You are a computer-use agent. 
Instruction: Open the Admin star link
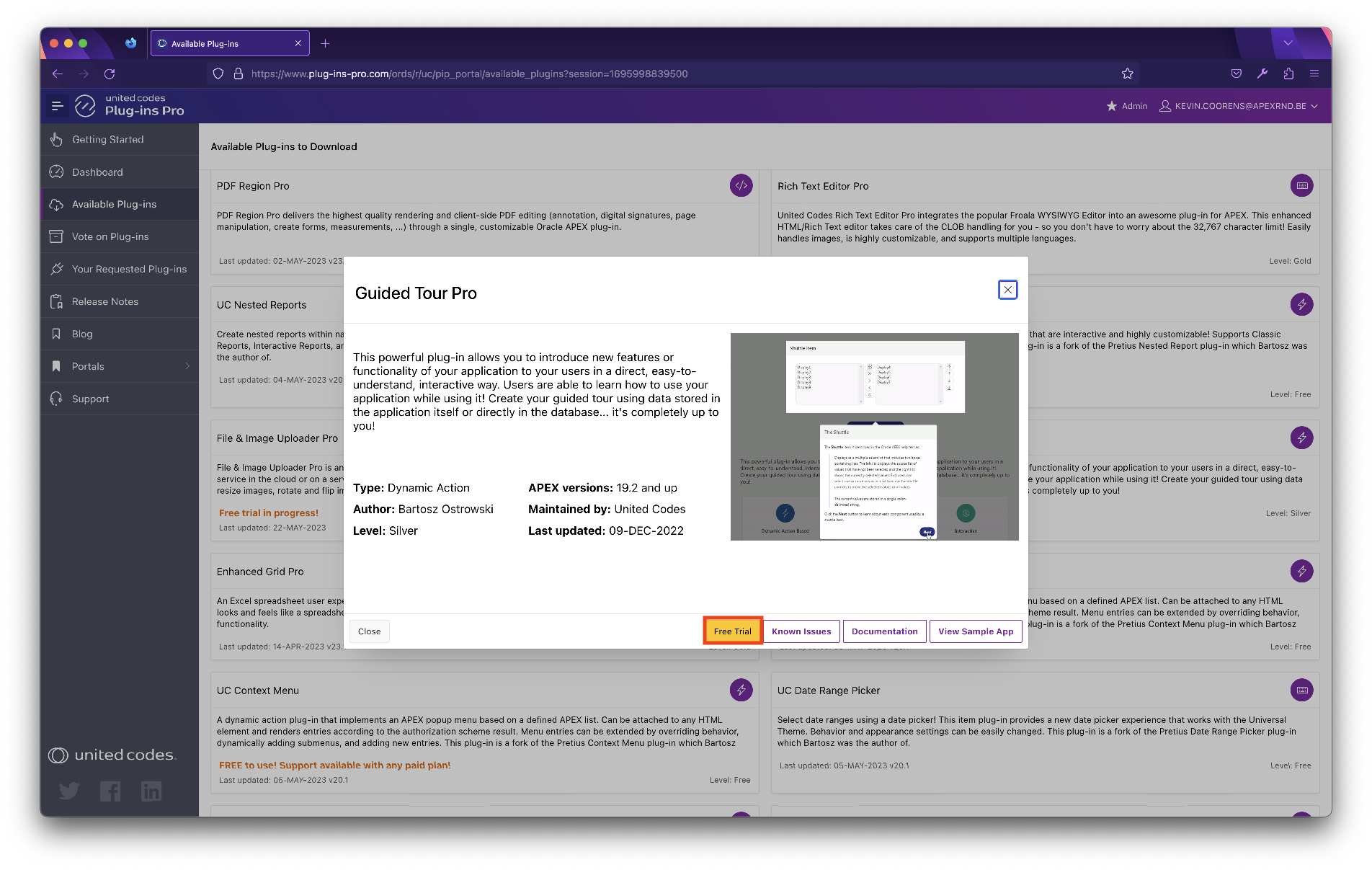tap(1127, 106)
